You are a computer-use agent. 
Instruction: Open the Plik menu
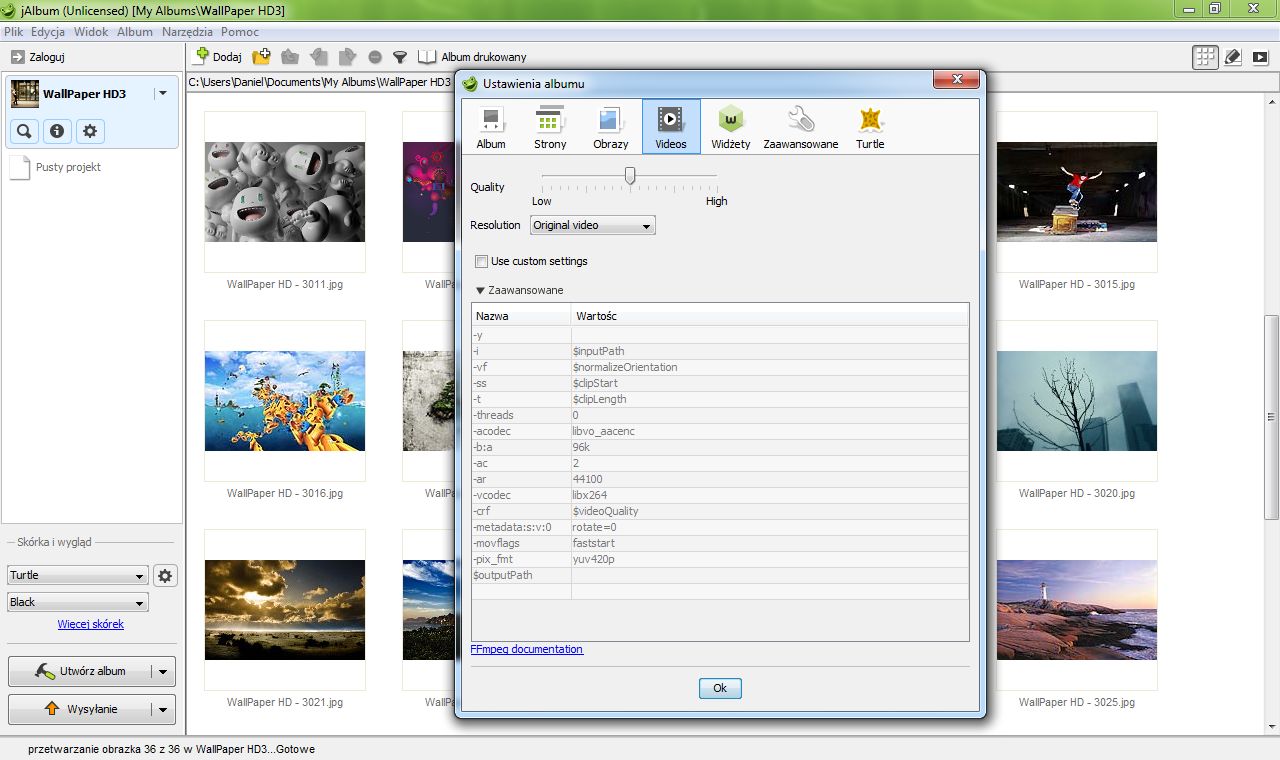(14, 32)
